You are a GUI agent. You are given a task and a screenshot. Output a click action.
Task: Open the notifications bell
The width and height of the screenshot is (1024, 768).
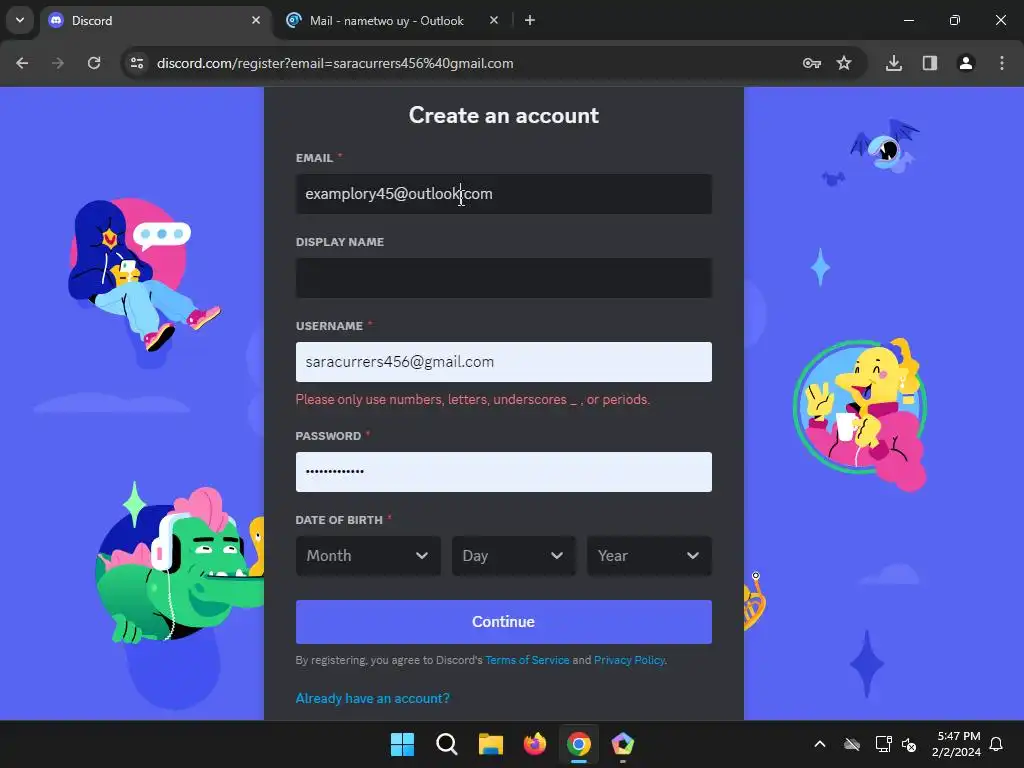[996, 744]
